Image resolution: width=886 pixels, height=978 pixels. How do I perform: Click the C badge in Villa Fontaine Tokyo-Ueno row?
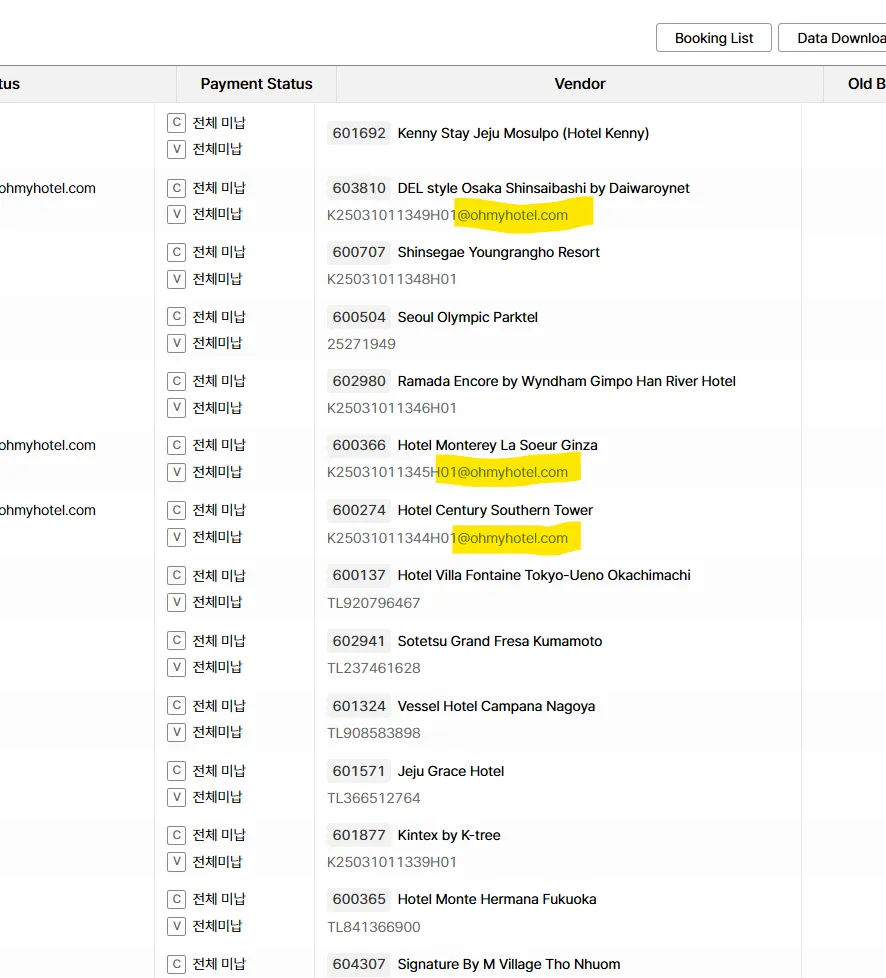tap(177, 575)
